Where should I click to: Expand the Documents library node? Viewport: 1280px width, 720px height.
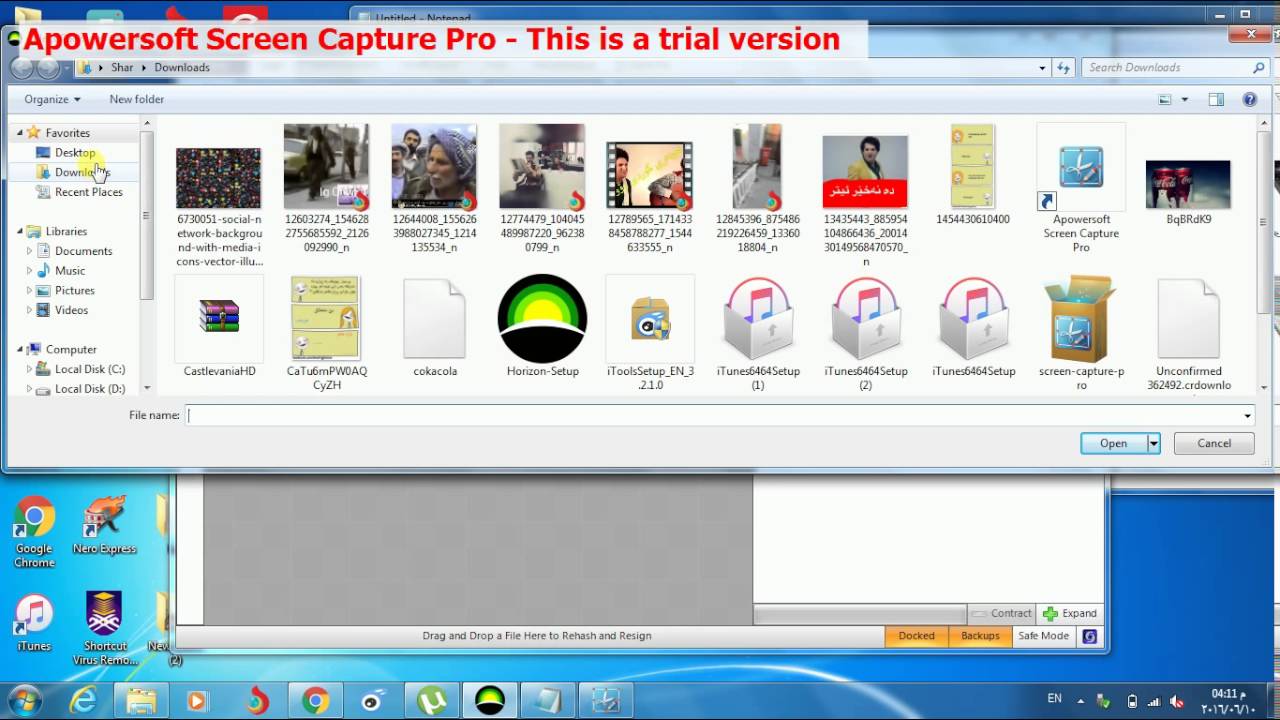(x=29, y=251)
